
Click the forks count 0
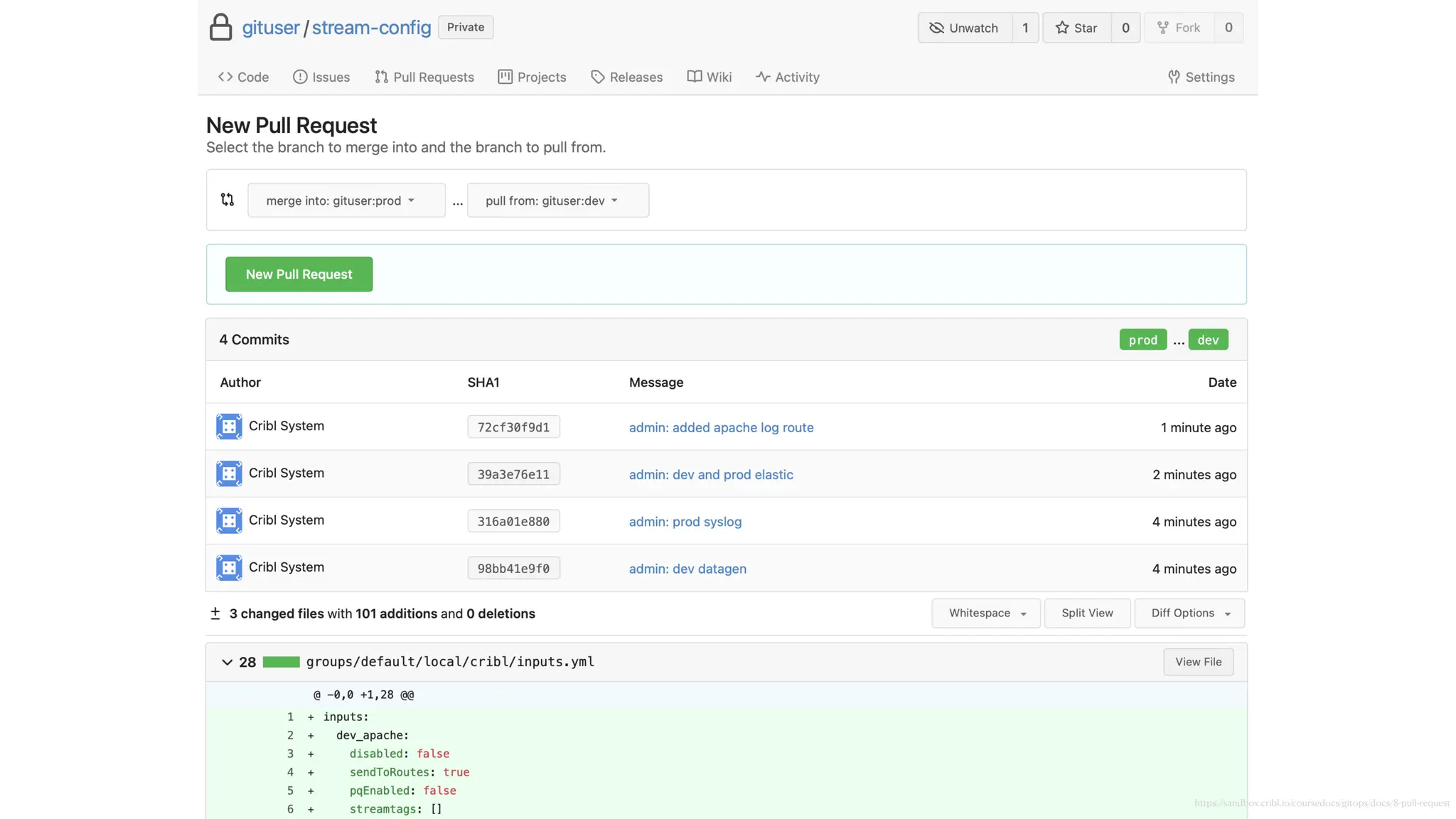(1228, 28)
